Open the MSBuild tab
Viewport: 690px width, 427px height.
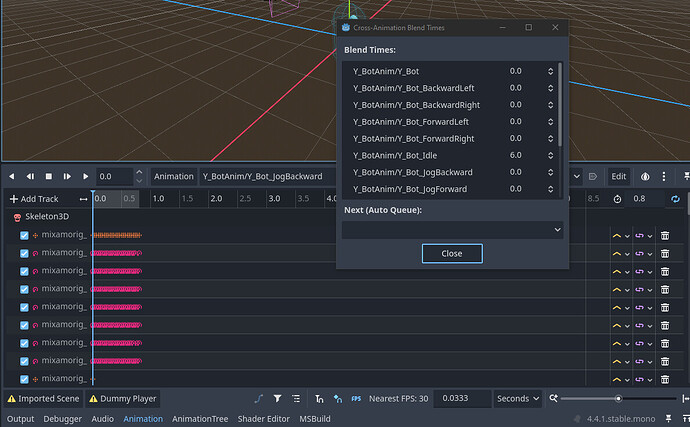click(x=315, y=419)
